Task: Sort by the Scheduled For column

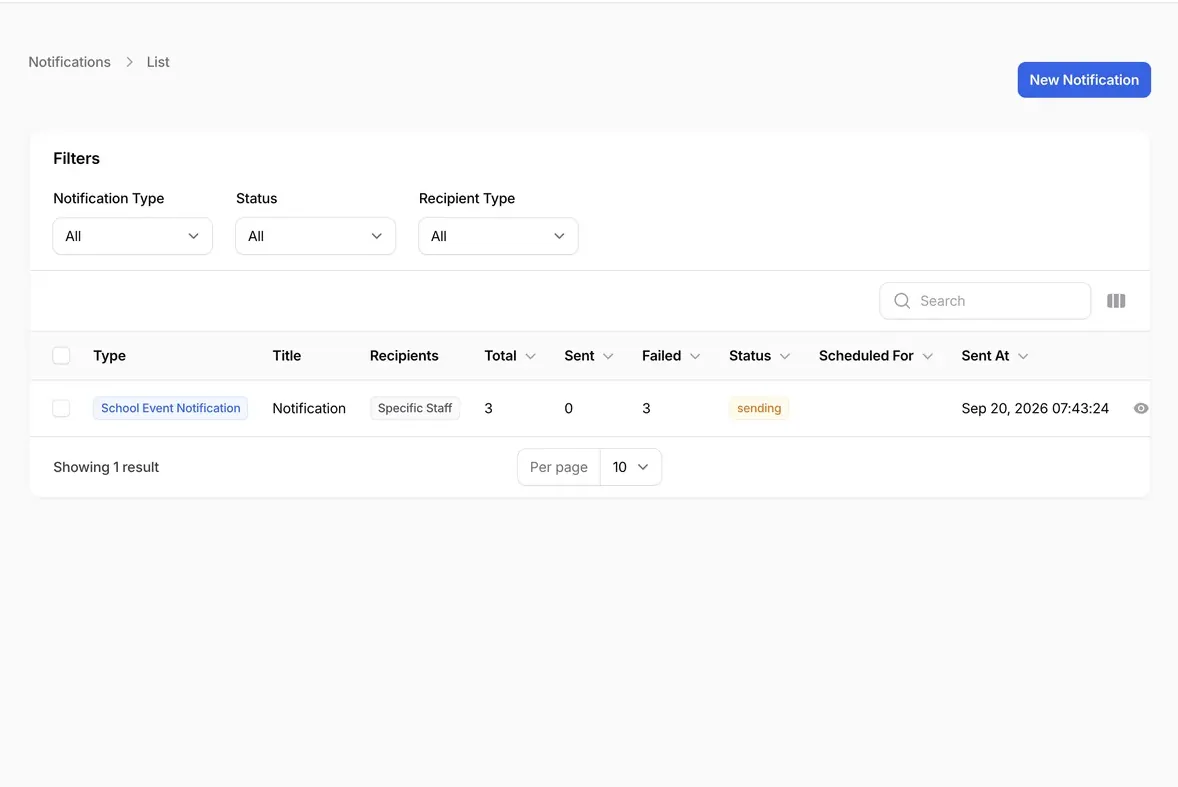Action: pos(876,356)
